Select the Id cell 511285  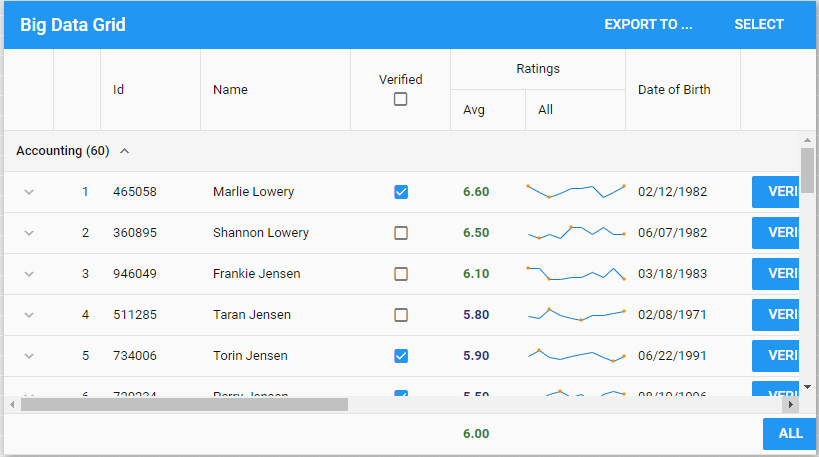[135, 315]
